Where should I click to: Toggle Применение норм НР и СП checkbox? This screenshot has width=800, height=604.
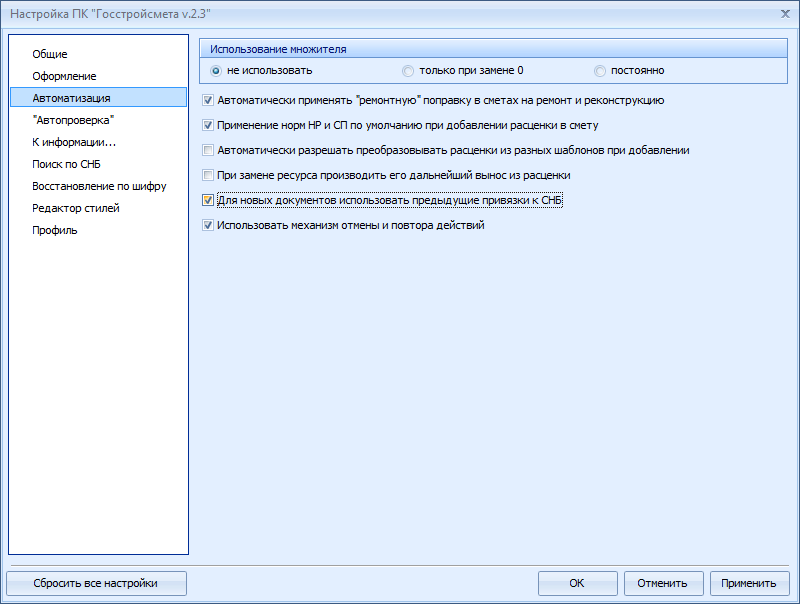coord(208,125)
